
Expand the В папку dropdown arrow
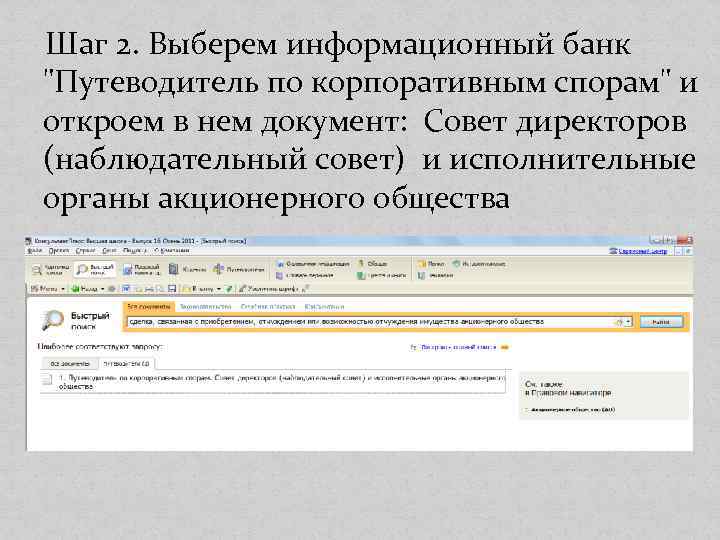point(219,289)
